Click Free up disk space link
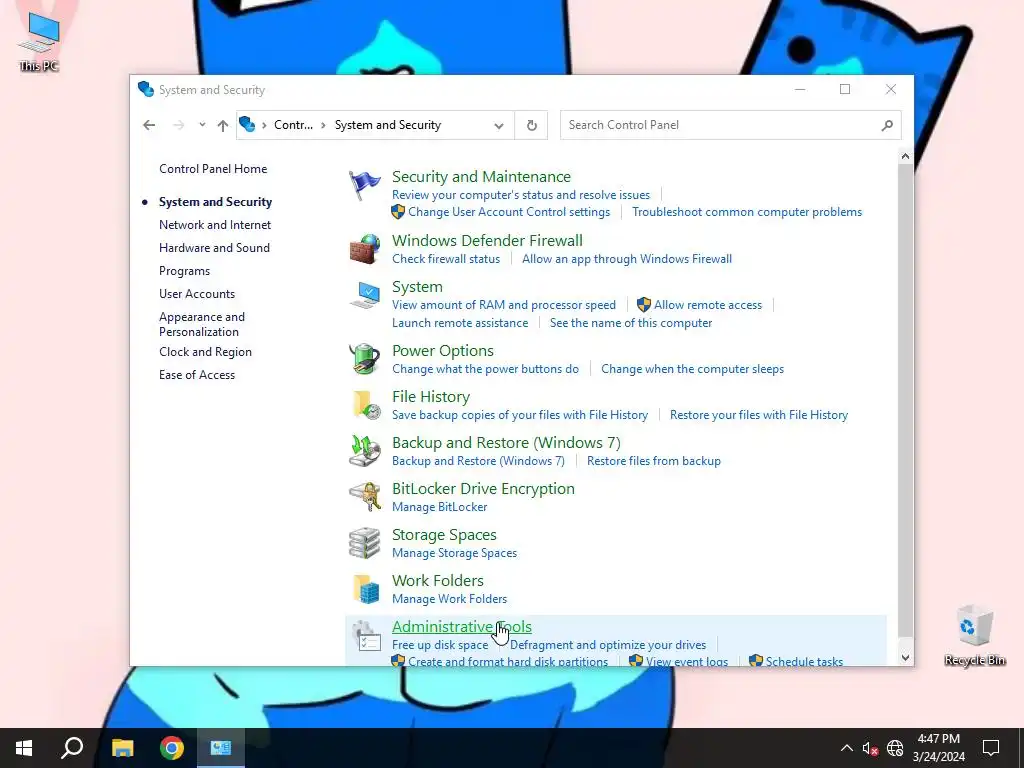 pyautogui.click(x=440, y=645)
